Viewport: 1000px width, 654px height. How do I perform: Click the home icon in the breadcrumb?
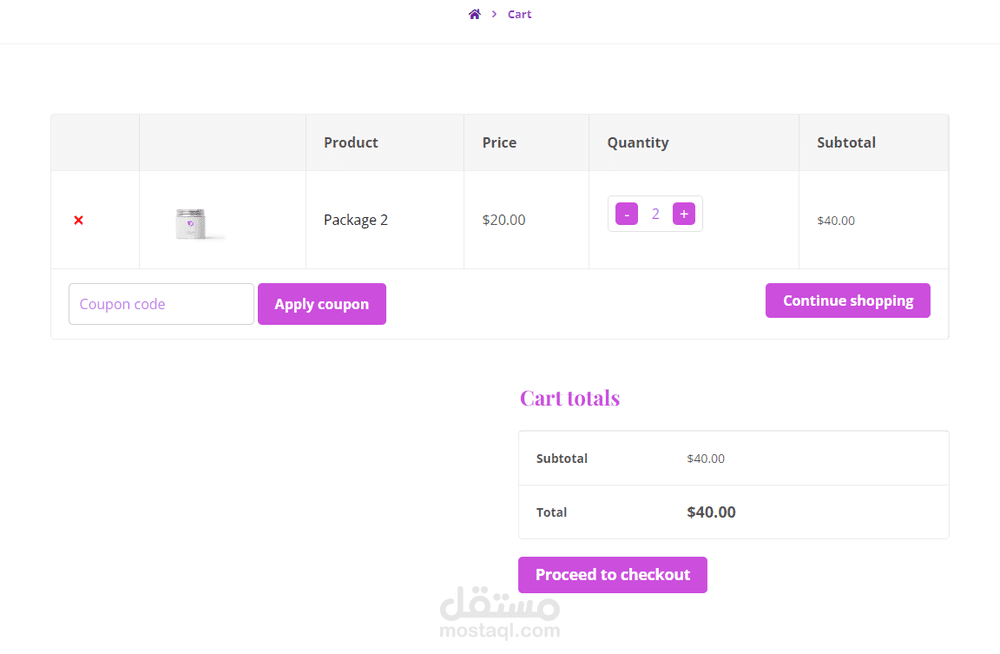(474, 13)
